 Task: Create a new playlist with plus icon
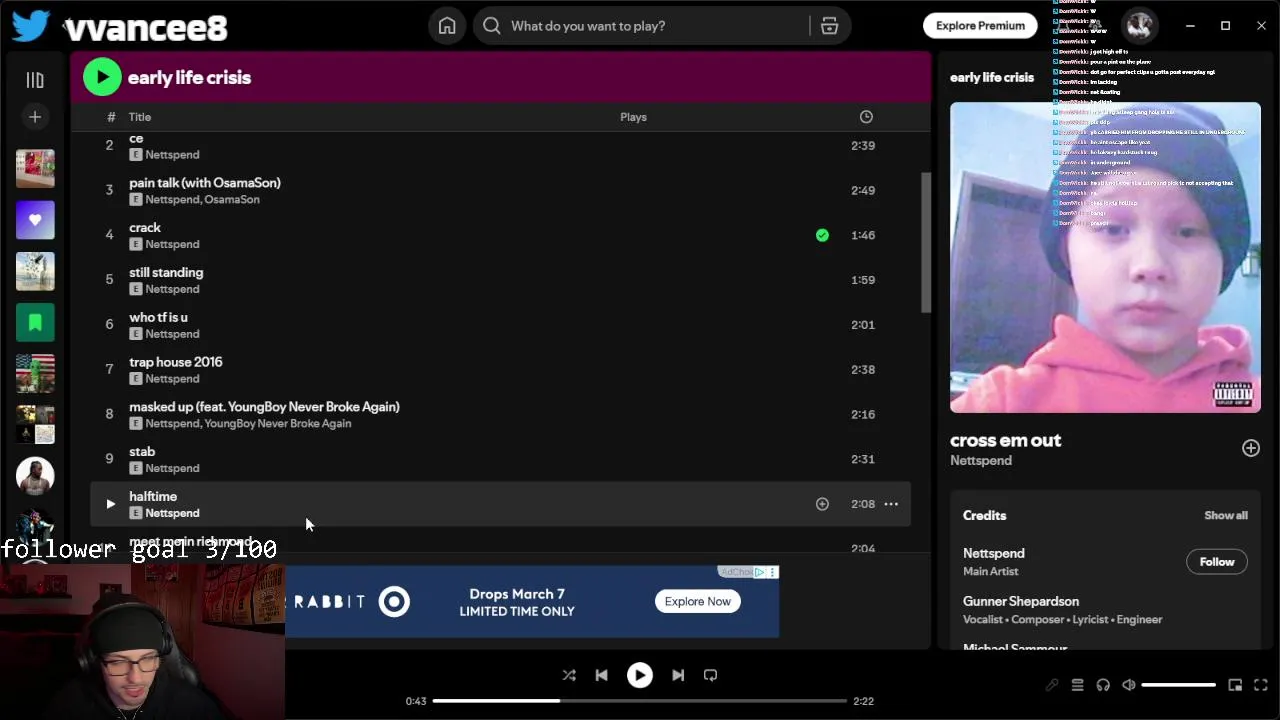coord(35,117)
